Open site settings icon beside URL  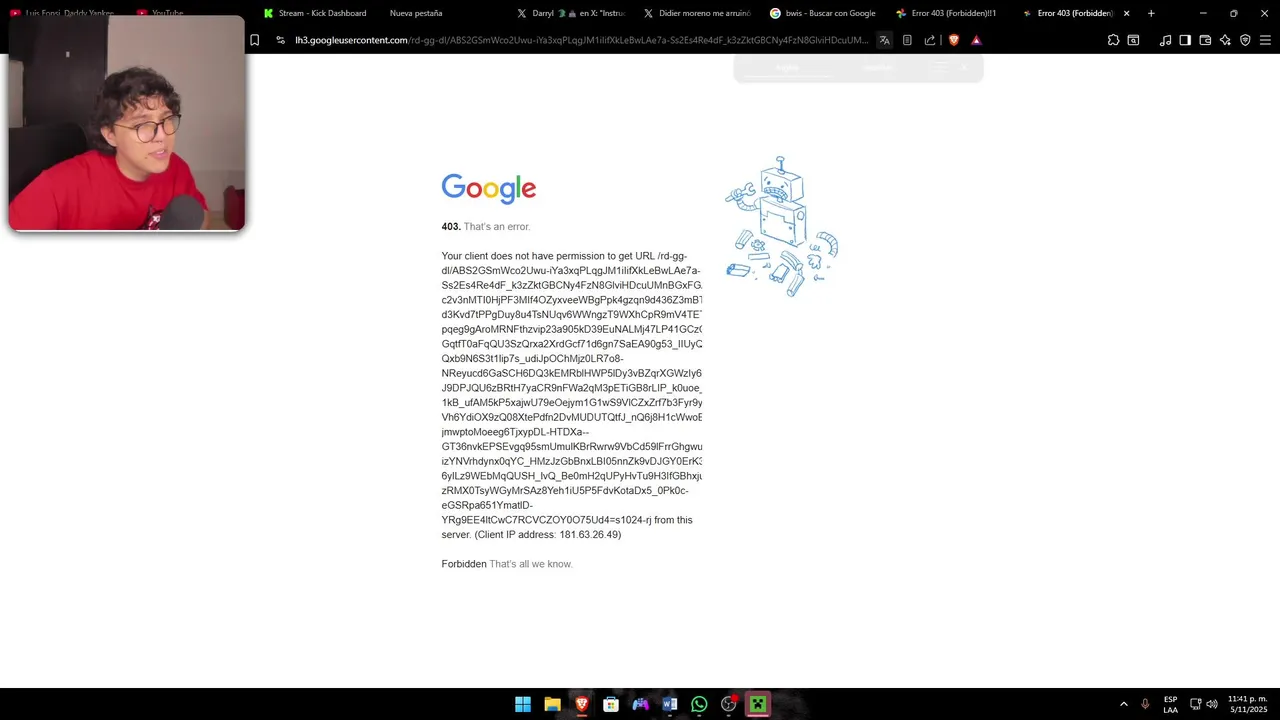pos(281,40)
